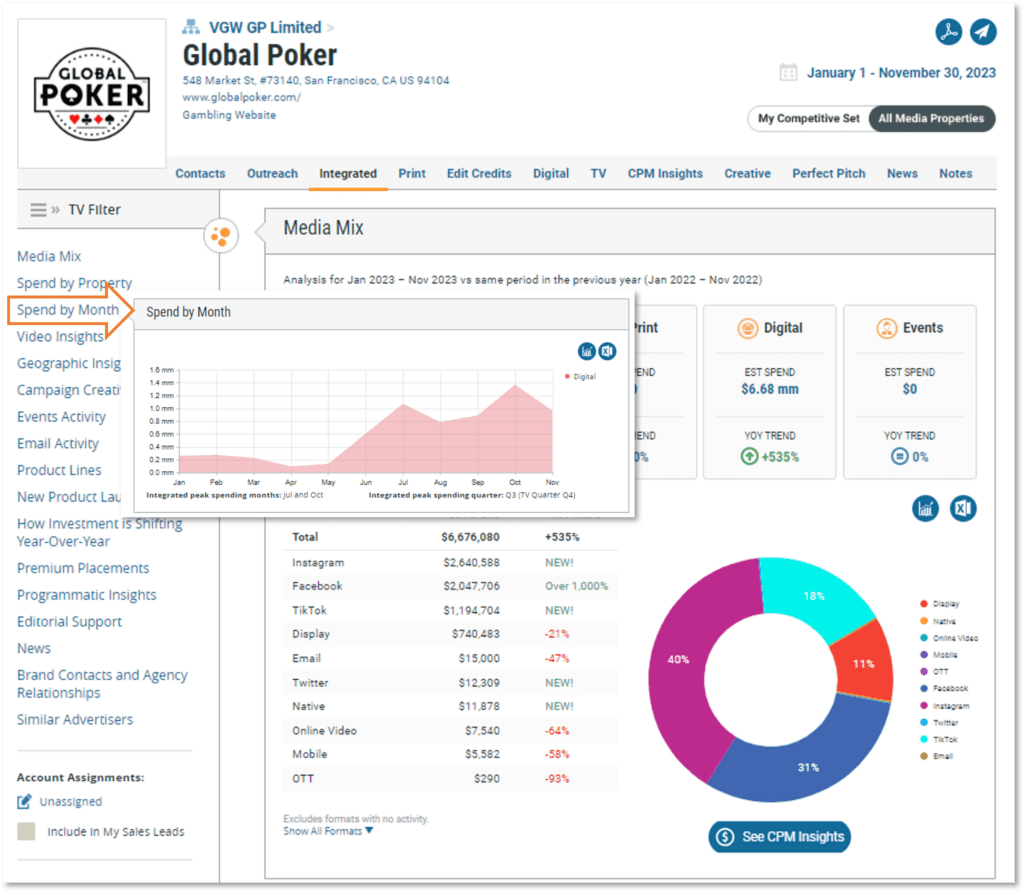This screenshot has width=1024, height=892.
Task: Toggle the TV Filter hamburger menu icon
Action: point(38,210)
